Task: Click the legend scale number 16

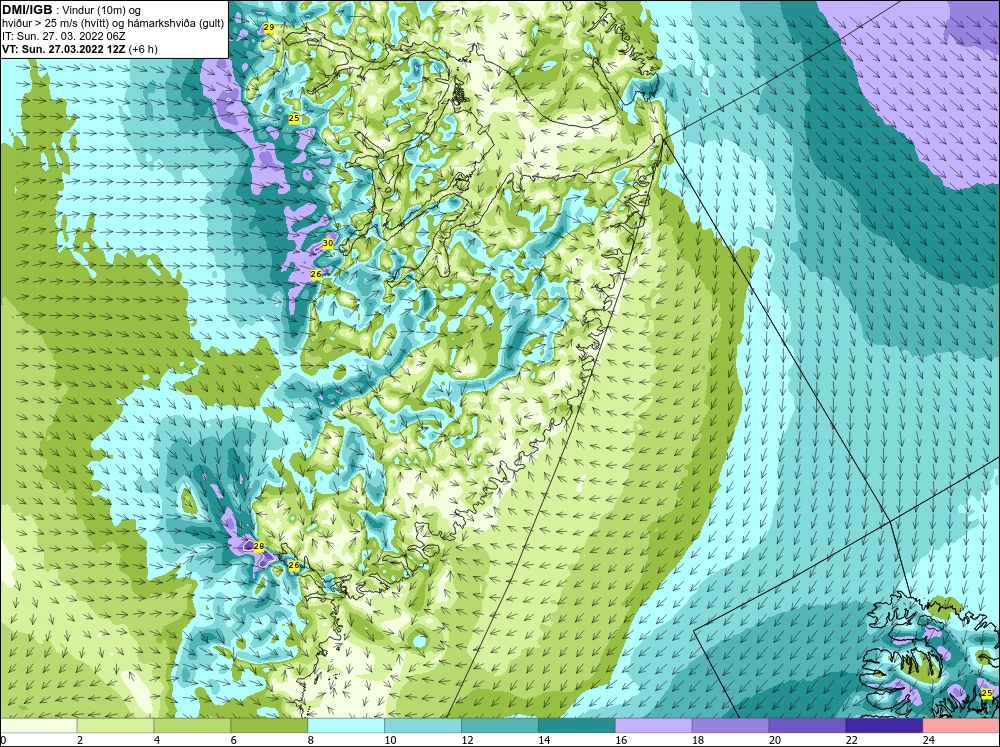Action: pos(621,740)
